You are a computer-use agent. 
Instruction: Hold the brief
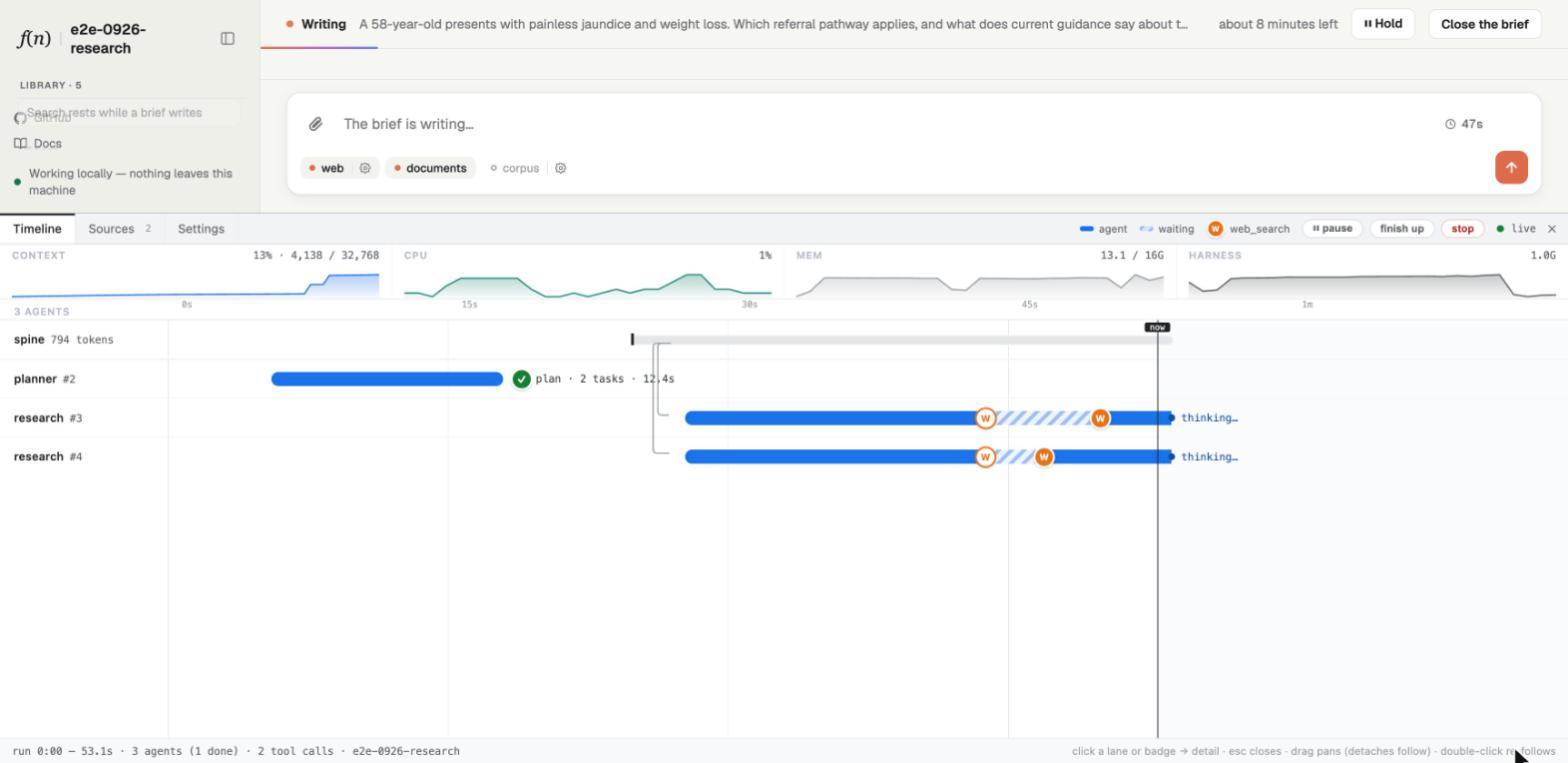1383,24
